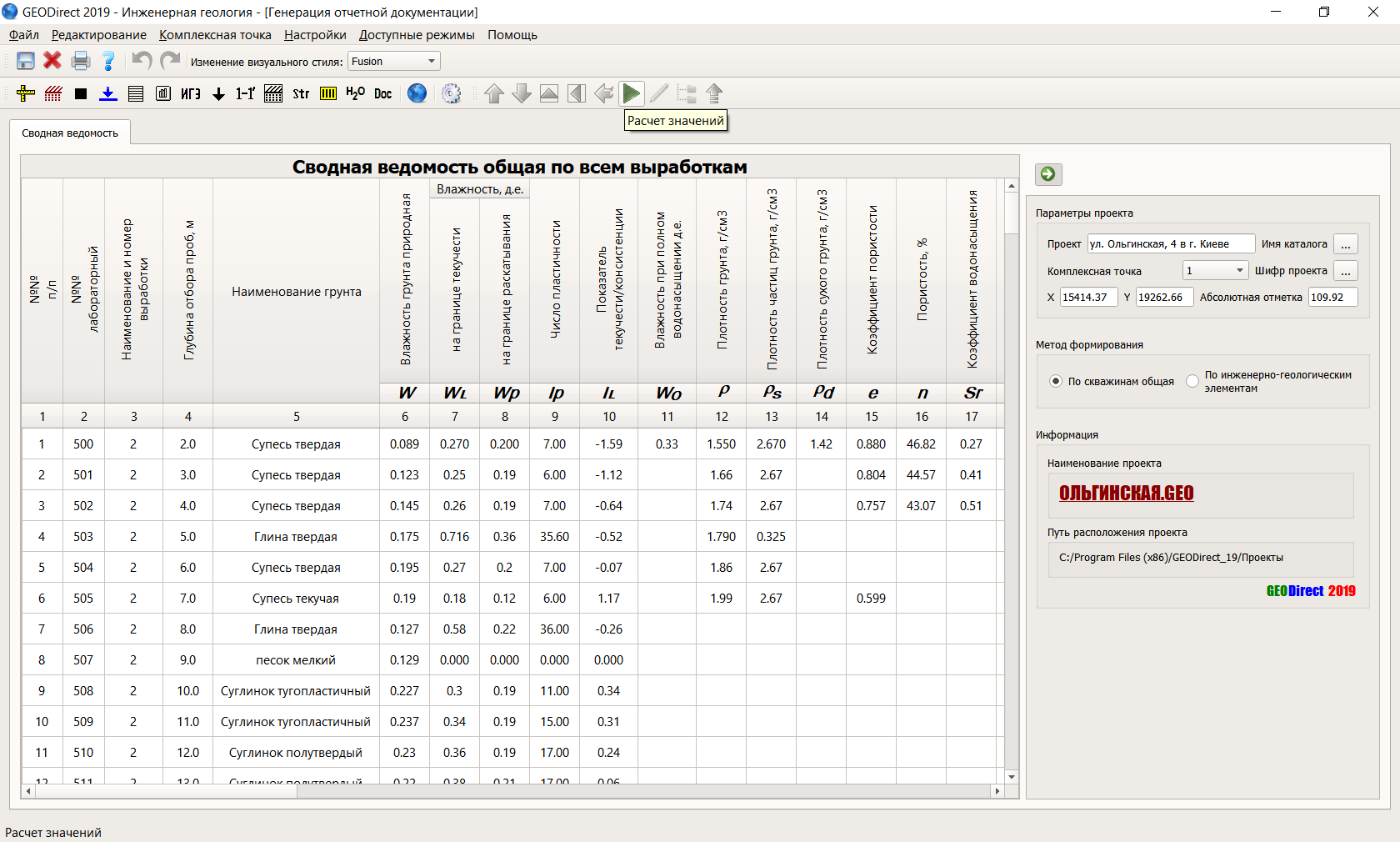Click the hatched table grid icon
The height and width of the screenshot is (842, 1400).
coord(273,93)
